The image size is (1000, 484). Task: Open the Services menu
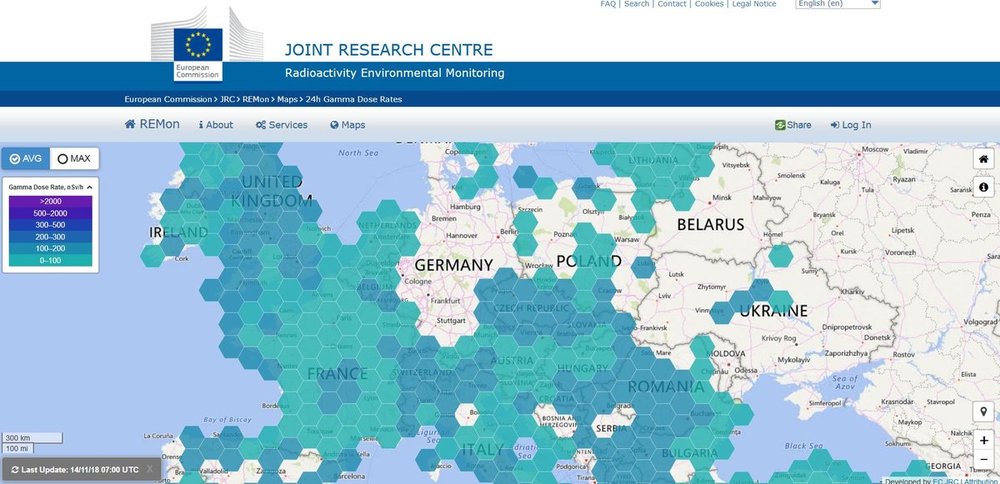click(281, 125)
